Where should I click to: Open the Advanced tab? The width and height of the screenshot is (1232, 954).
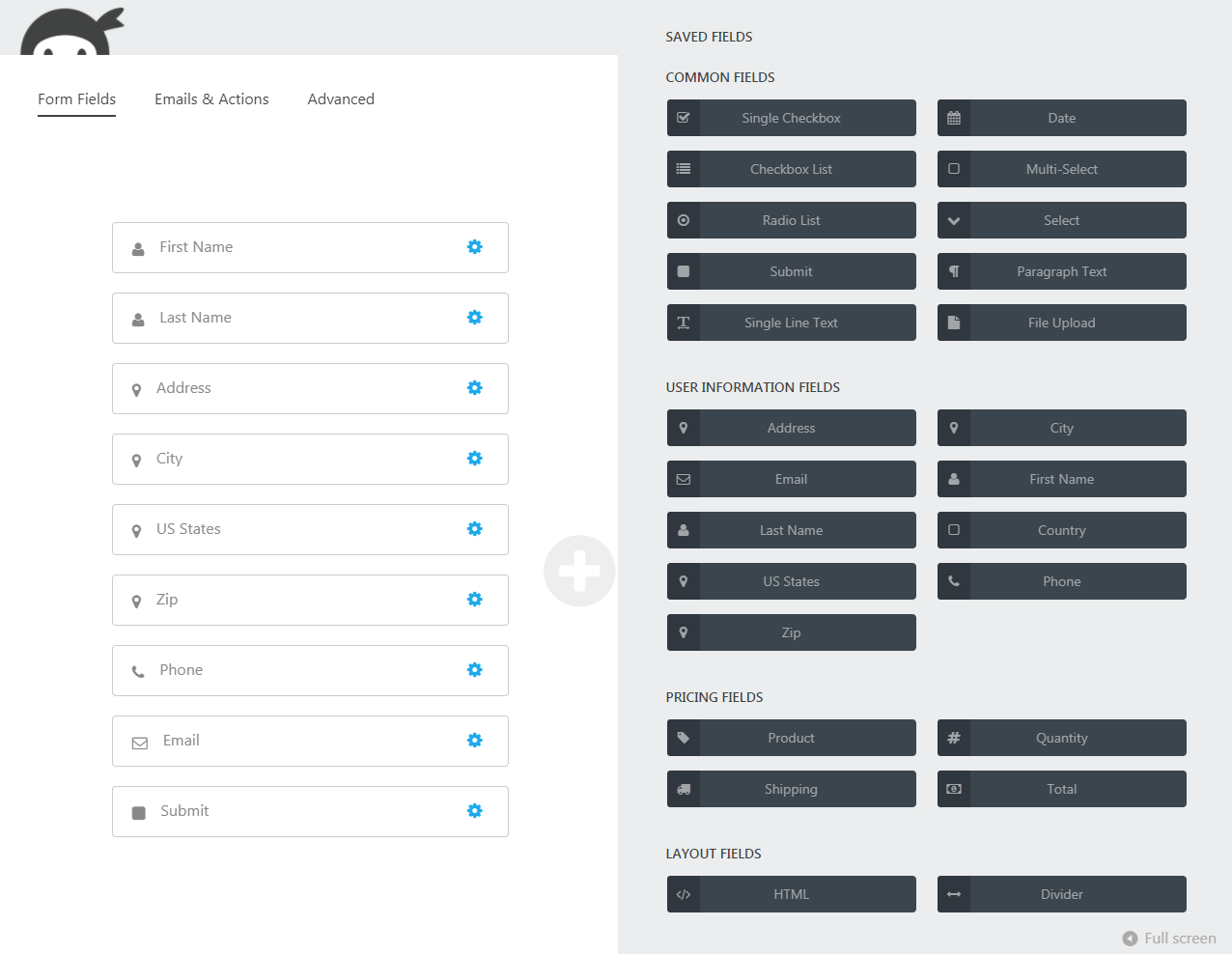point(341,99)
